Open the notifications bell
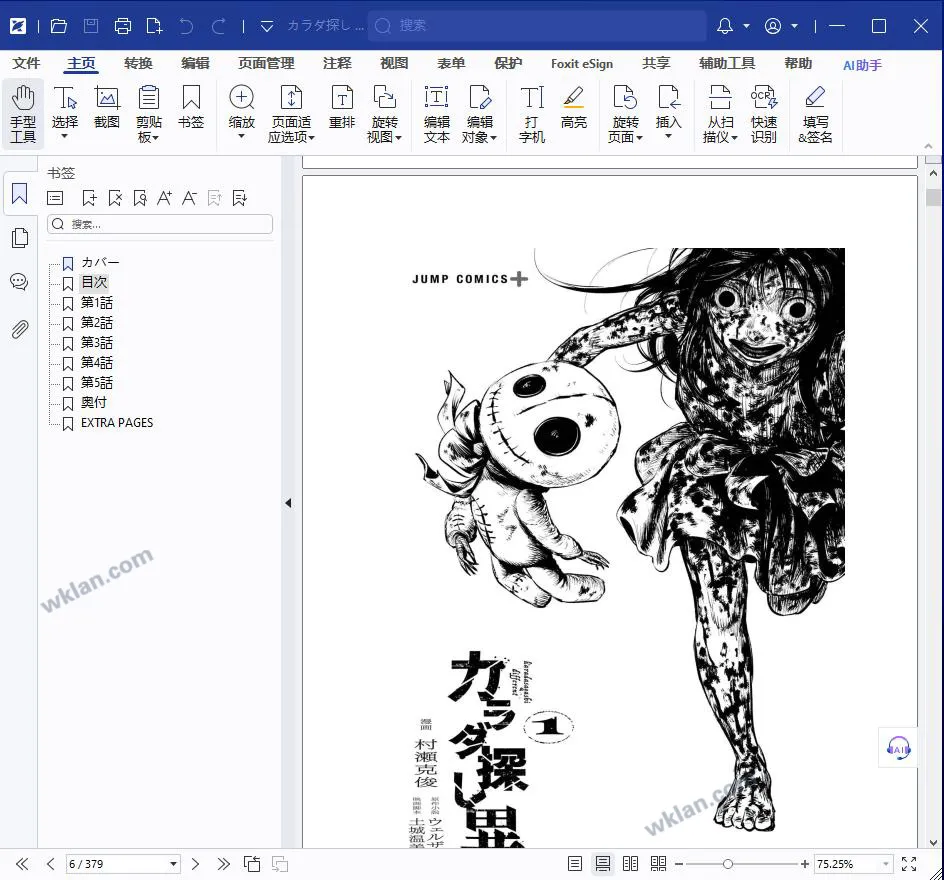Screen dimensions: 944x880 click(x=725, y=26)
